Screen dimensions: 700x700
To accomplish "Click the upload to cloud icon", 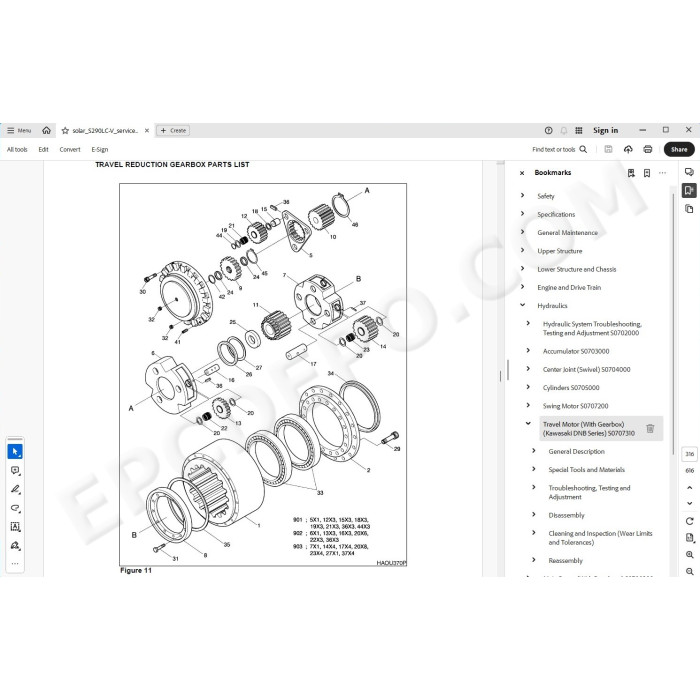I will 628,149.
